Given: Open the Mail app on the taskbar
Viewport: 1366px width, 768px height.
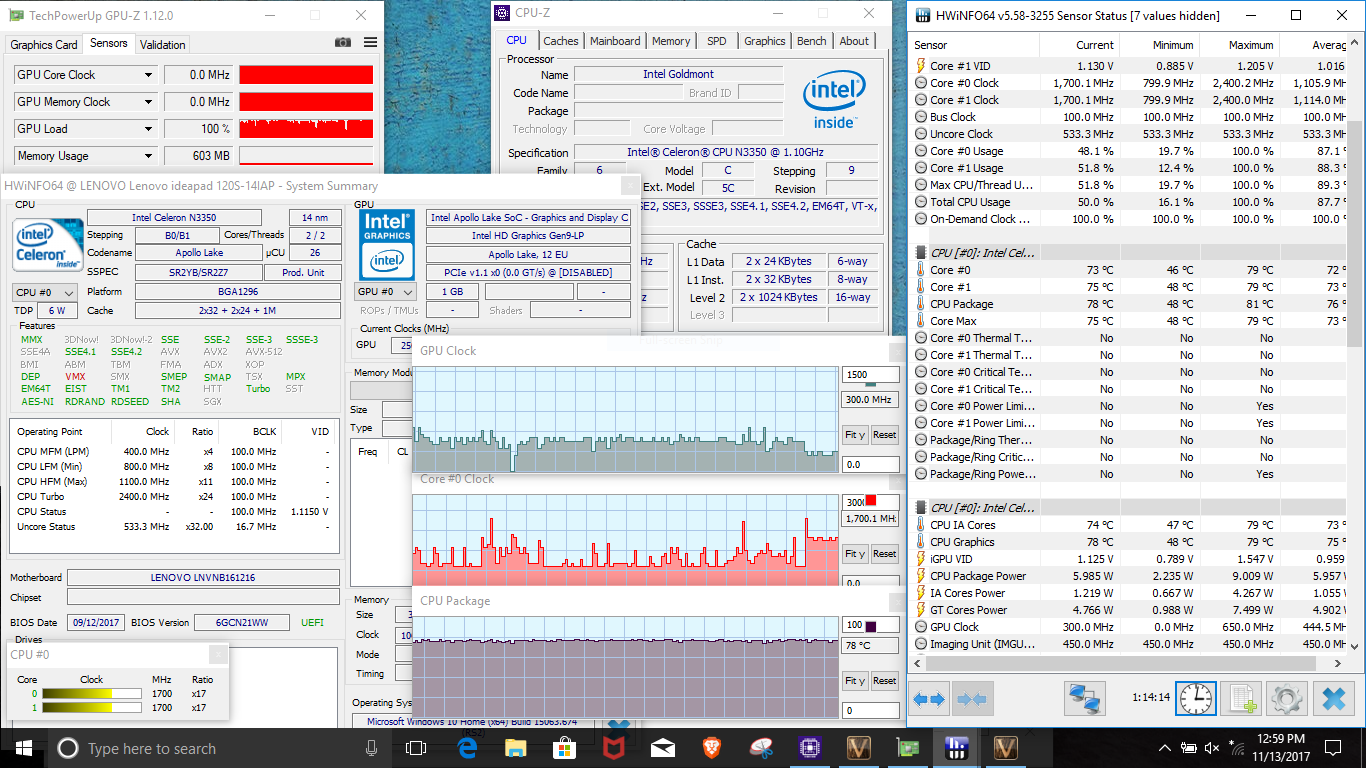Looking at the screenshot, I should point(662,748).
